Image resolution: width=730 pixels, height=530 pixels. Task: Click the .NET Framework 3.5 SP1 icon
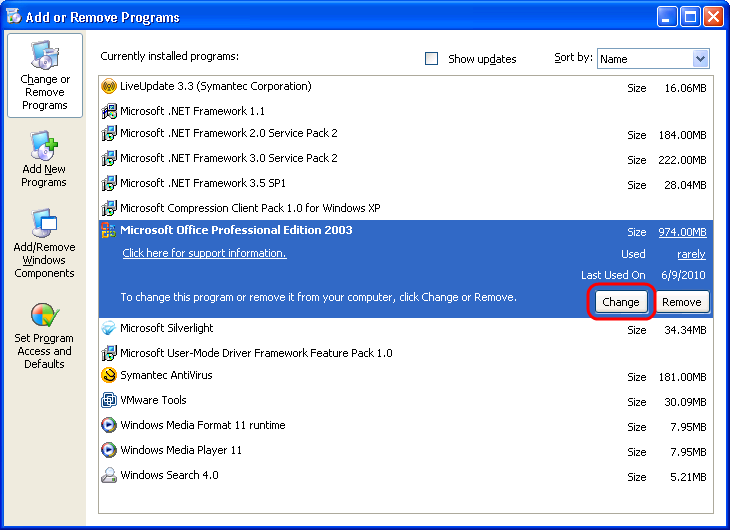tap(109, 183)
